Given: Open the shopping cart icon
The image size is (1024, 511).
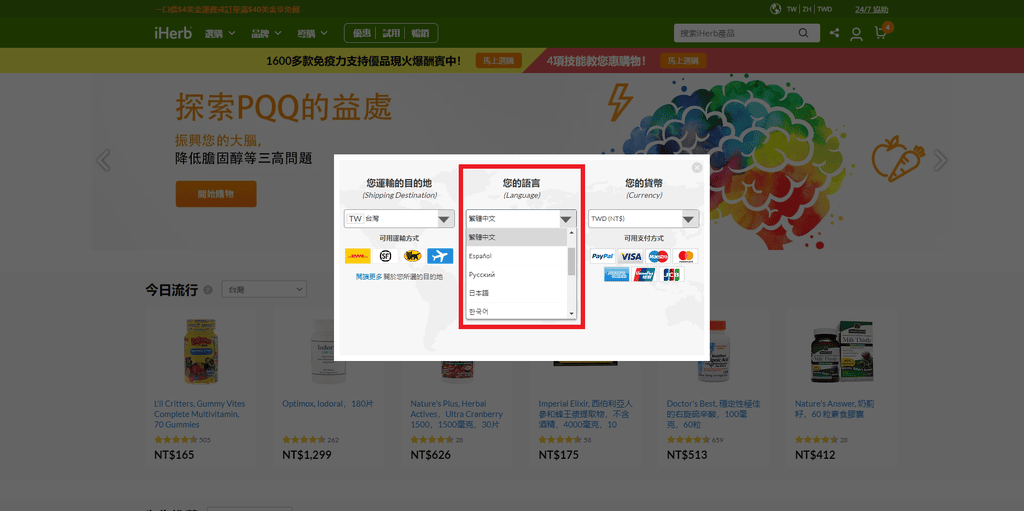Looking at the screenshot, I should click(880, 33).
